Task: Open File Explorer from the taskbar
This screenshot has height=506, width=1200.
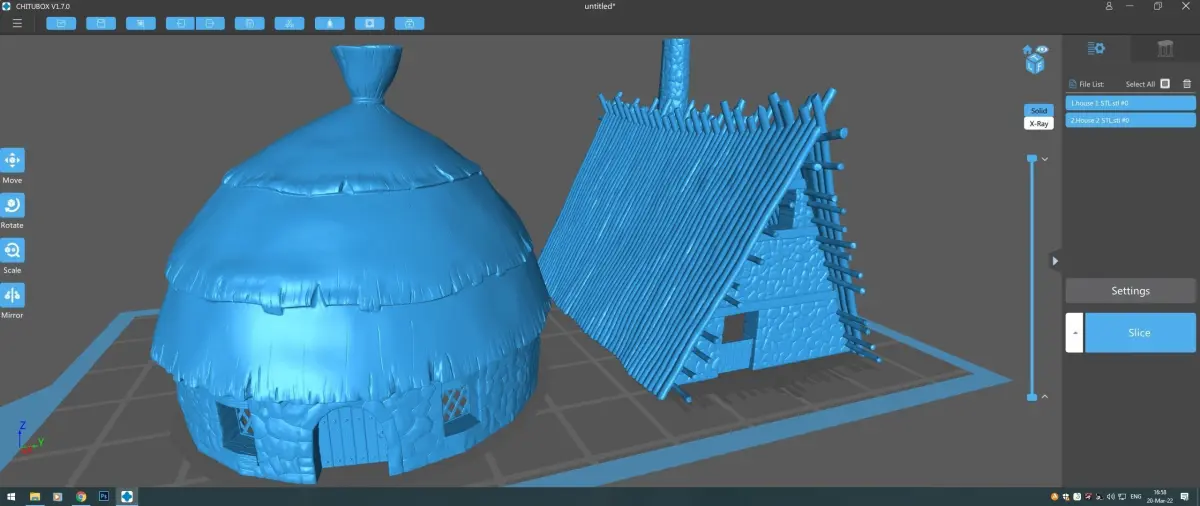Action: [x=35, y=496]
